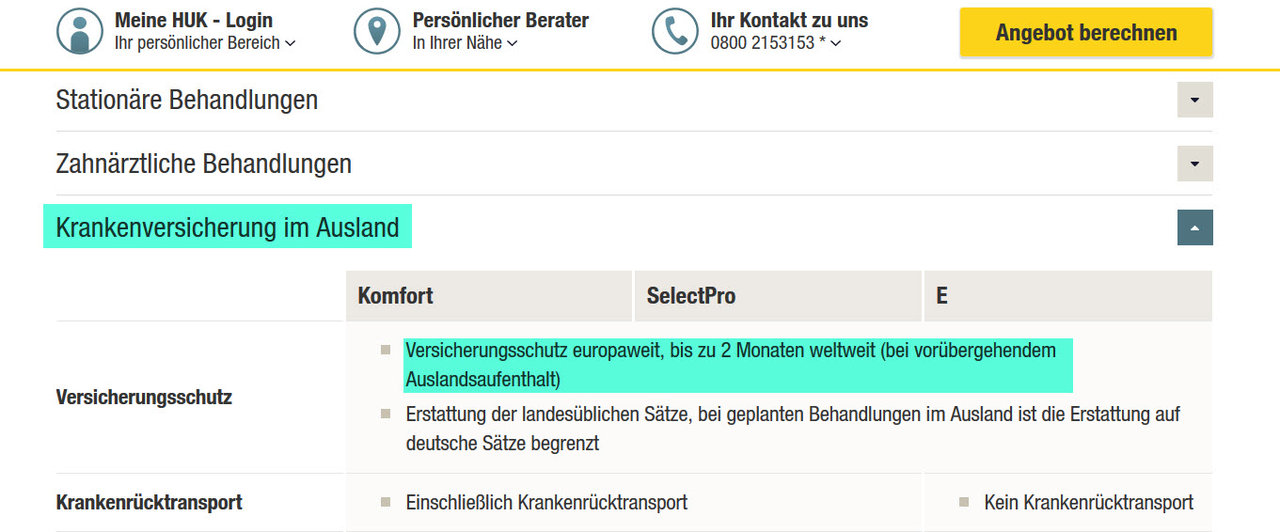
Task: Click the 'Meine HUK - Login' link
Action: click(193, 20)
